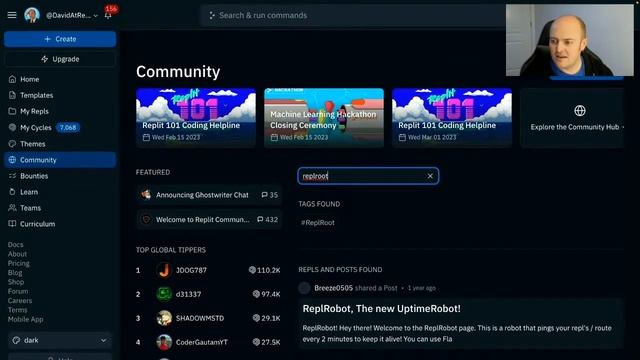Focus the Search & run commands bar

353,16
